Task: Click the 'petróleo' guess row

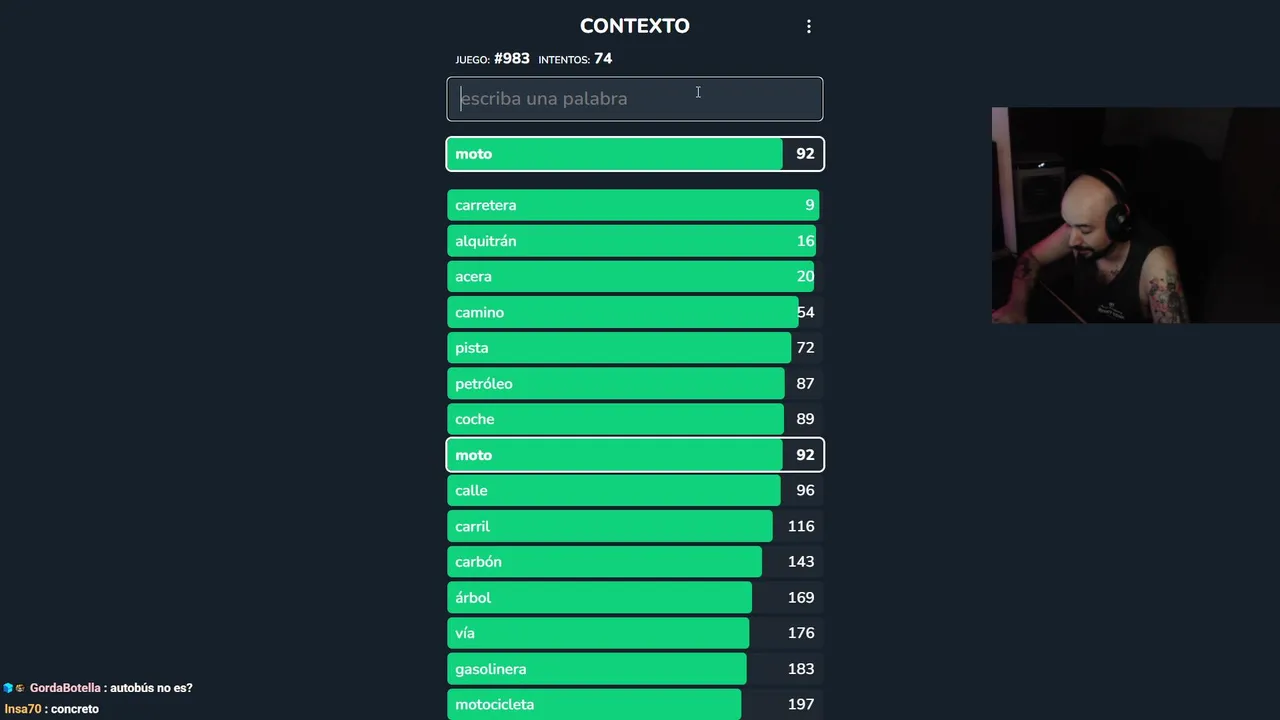Action: coord(634,384)
